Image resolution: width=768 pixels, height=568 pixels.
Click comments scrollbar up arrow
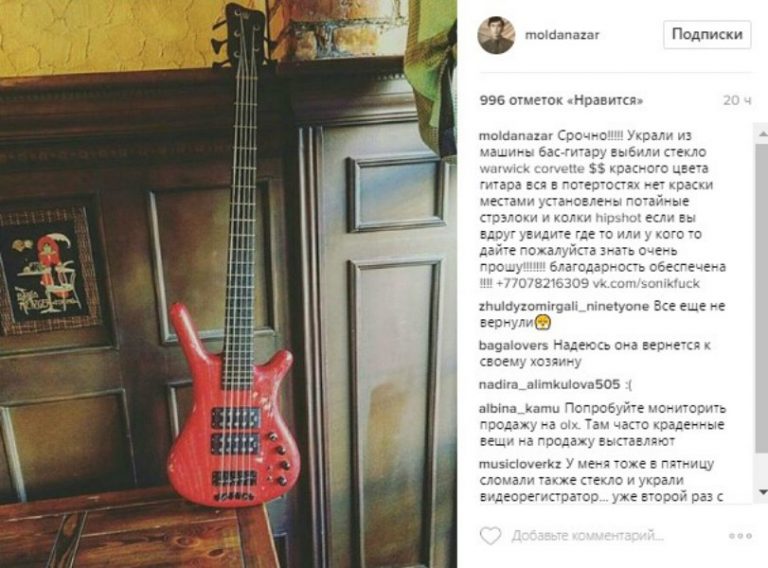[x=763, y=133]
